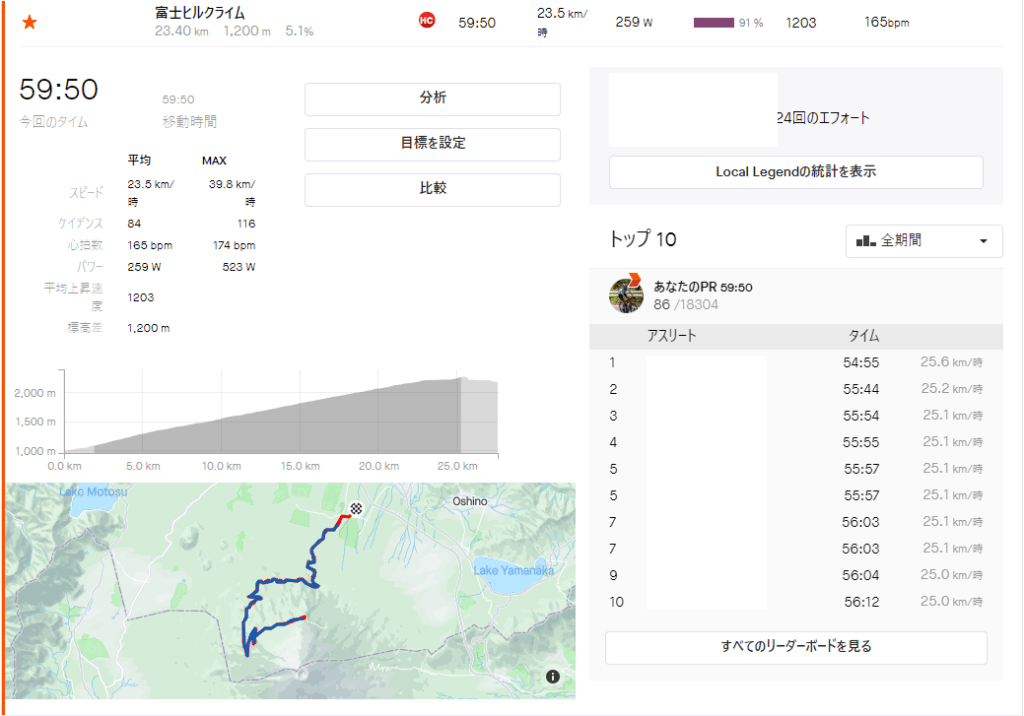Viewport: 1024px width, 716px height.
Task: Open the 全期間 time period dropdown
Action: (923, 242)
